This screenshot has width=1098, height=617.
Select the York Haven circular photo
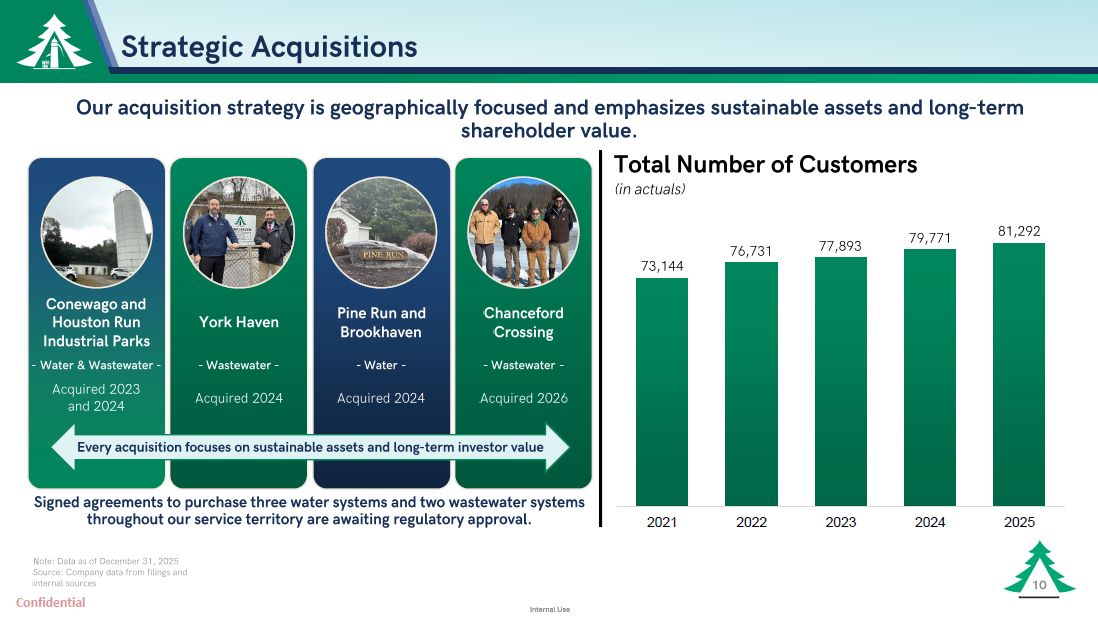239,232
